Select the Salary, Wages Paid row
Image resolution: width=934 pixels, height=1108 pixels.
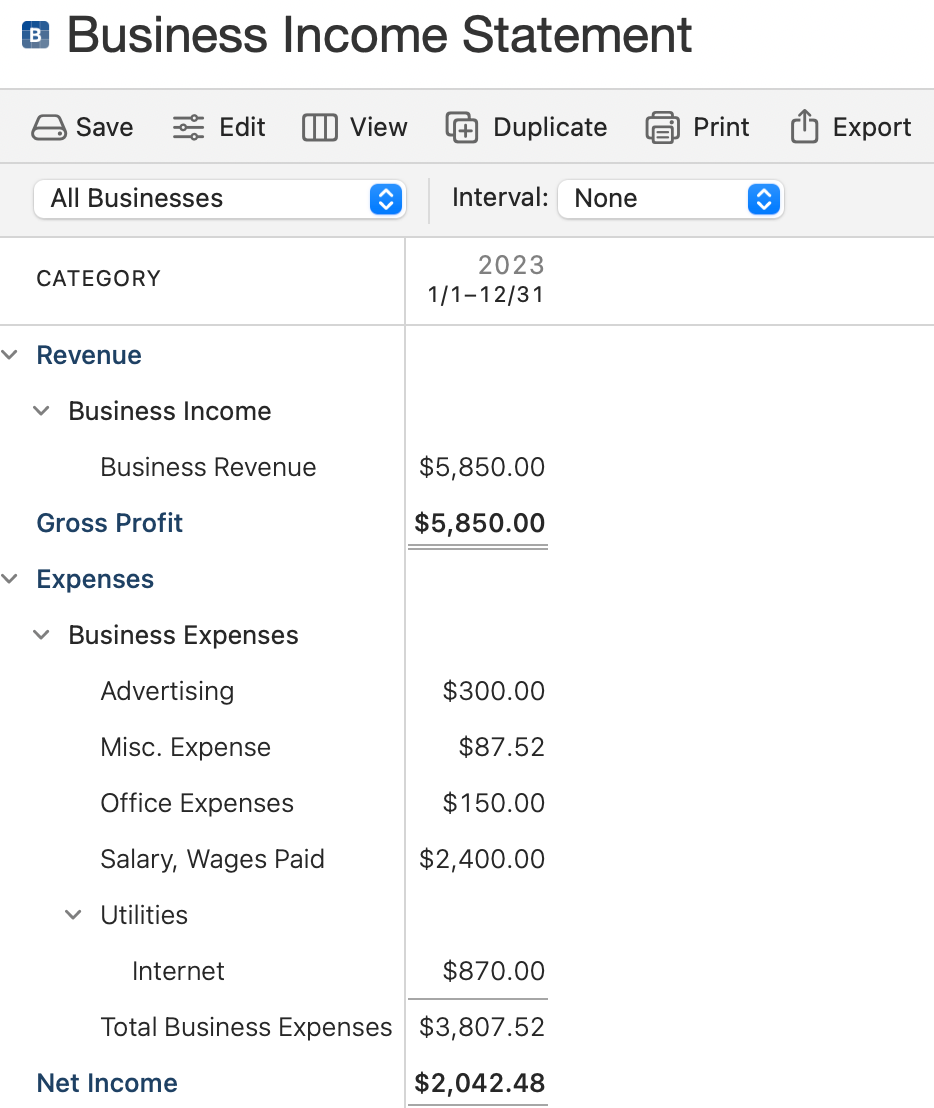[212, 859]
